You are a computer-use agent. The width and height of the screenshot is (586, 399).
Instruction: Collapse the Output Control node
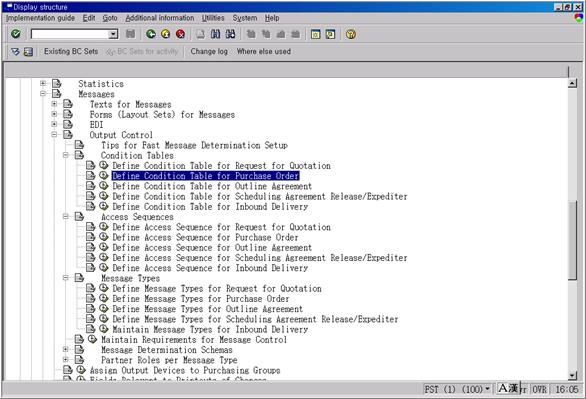[54, 134]
